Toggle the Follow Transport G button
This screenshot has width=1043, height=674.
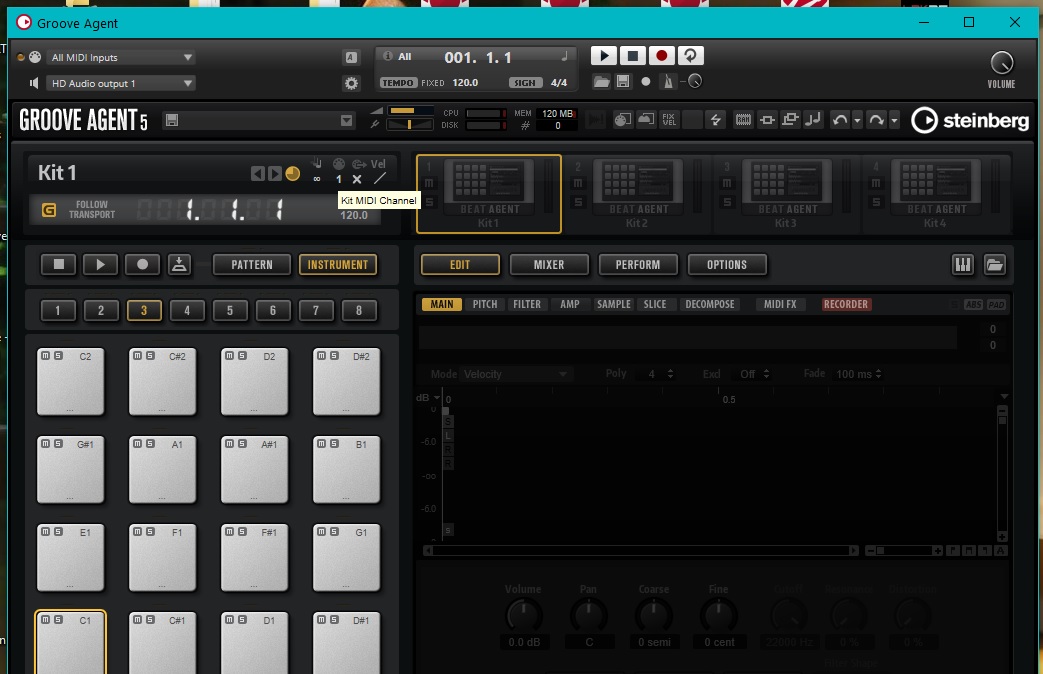pyautogui.click(x=49, y=210)
